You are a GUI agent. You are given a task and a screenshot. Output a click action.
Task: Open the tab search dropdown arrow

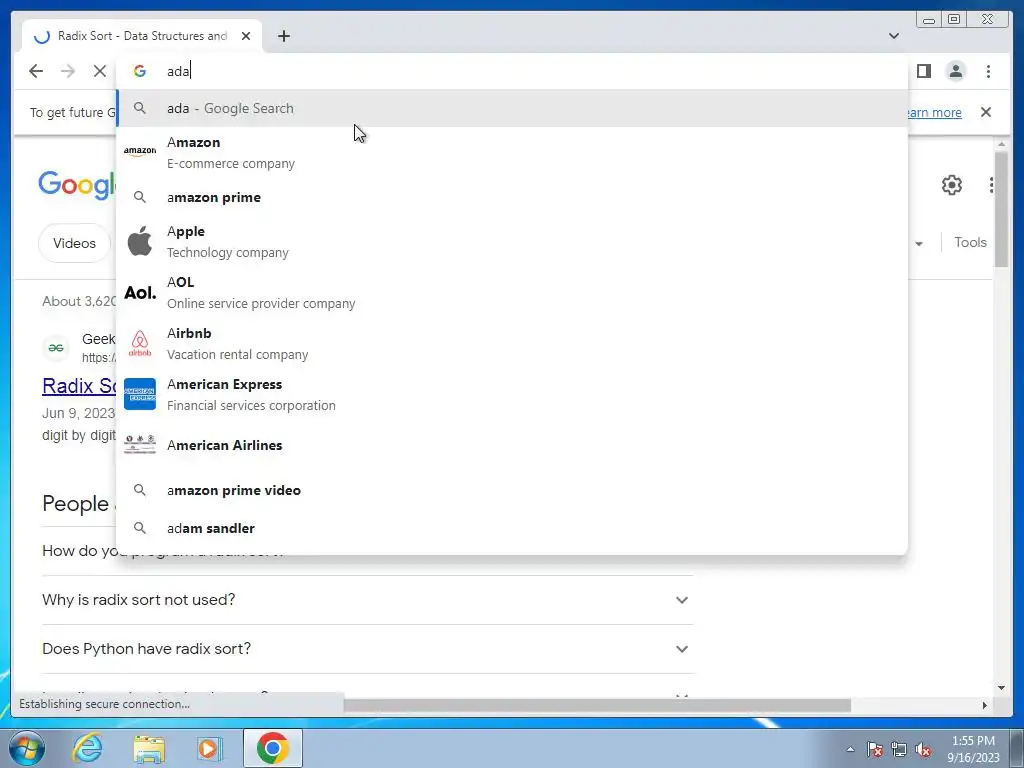coord(893,36)
